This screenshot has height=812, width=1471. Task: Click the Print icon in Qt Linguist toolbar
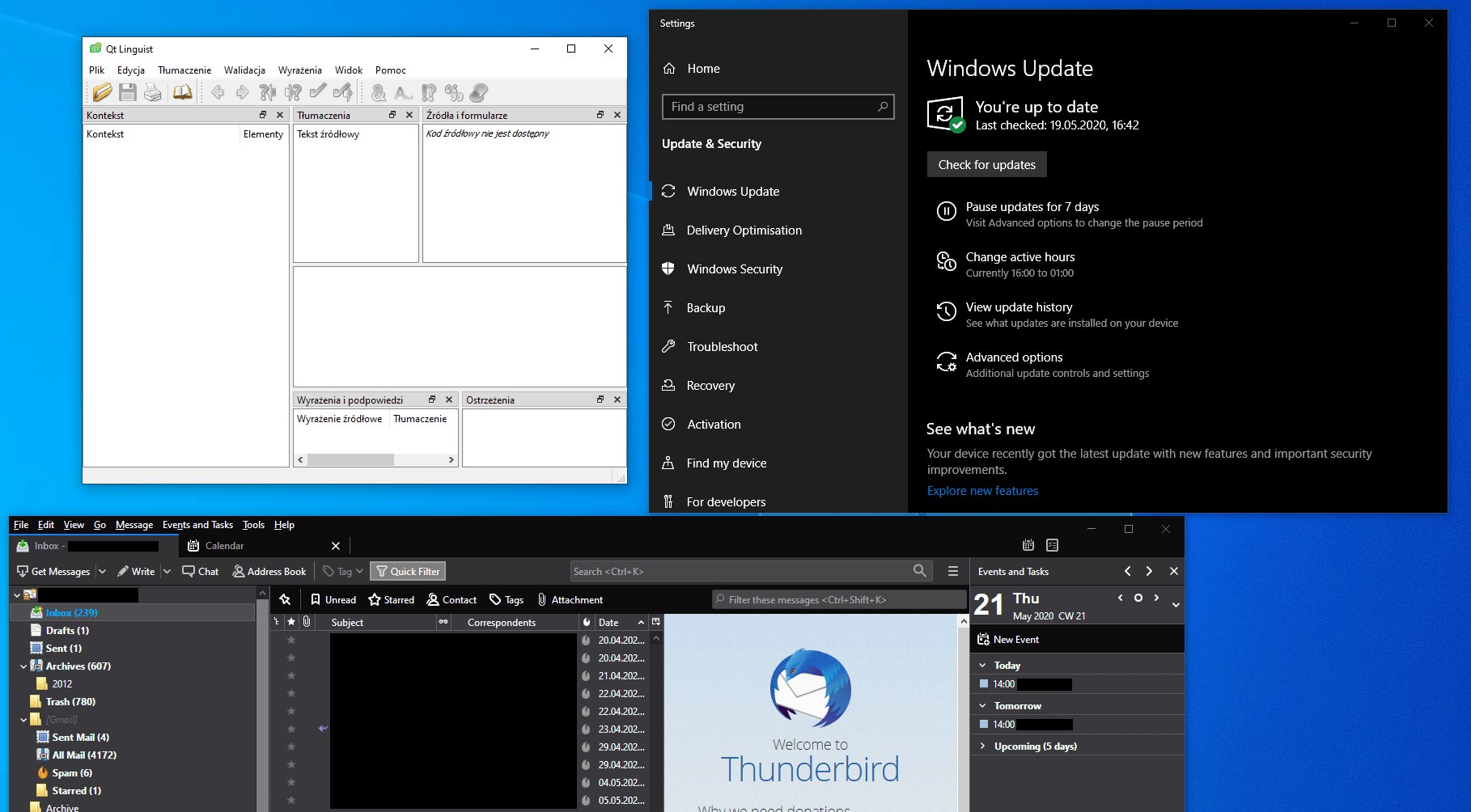point(153,92)
